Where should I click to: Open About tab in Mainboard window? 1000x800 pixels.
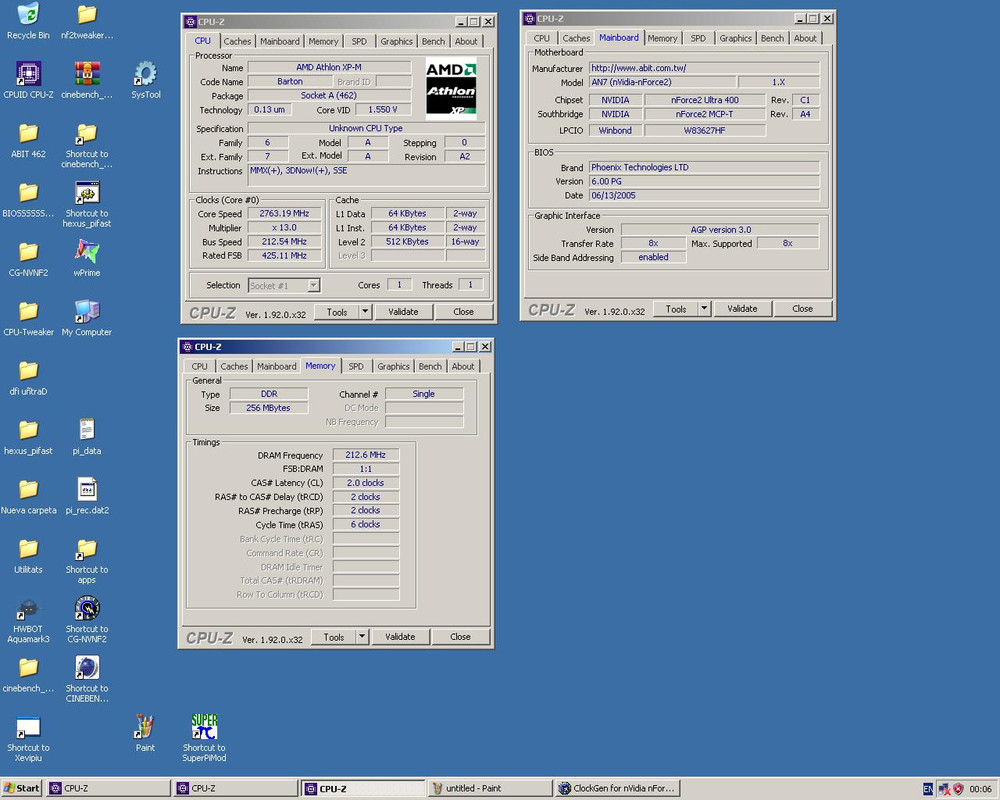pyautogui.click(x=805, y=38)
